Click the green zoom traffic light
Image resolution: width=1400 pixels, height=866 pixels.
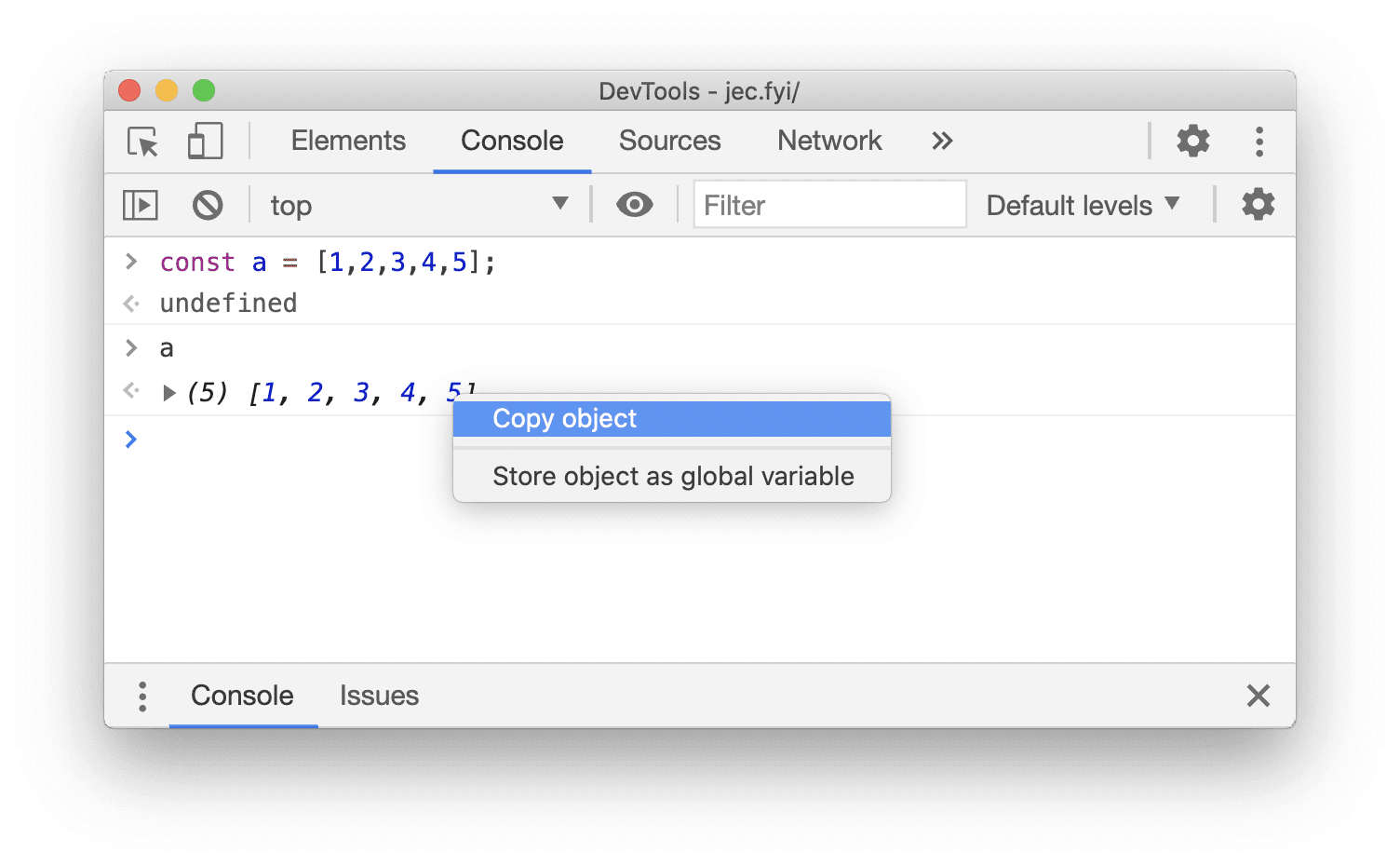tap(204, 90)
